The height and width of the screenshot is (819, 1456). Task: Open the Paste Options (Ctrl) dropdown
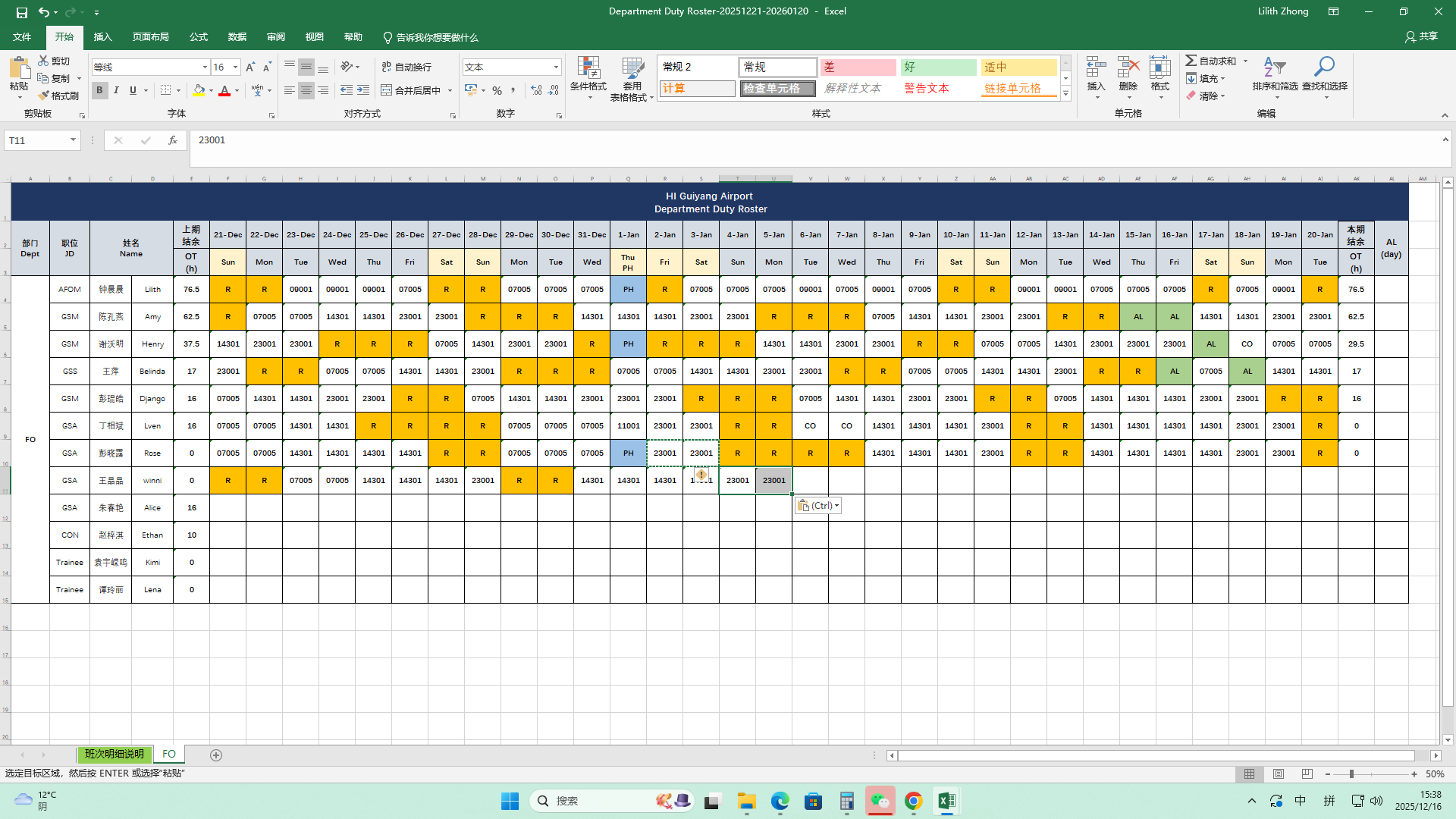(x=817, y=506)
